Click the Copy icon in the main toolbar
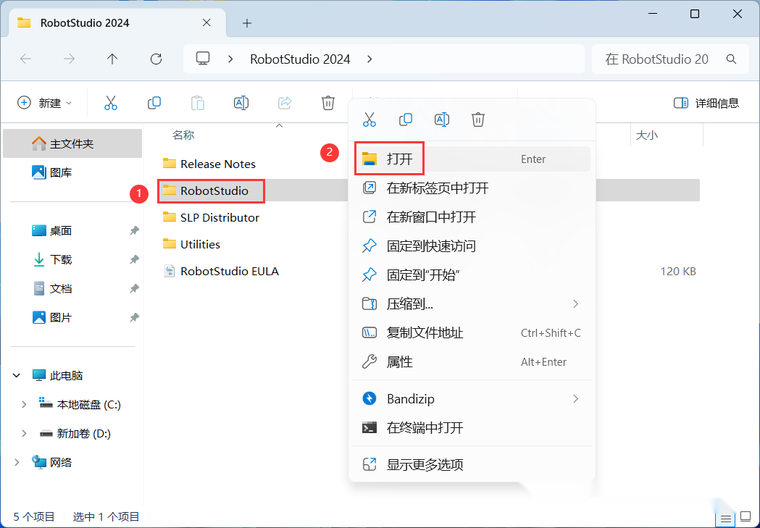This screenshot has width=760, height=528. point(154,103)
